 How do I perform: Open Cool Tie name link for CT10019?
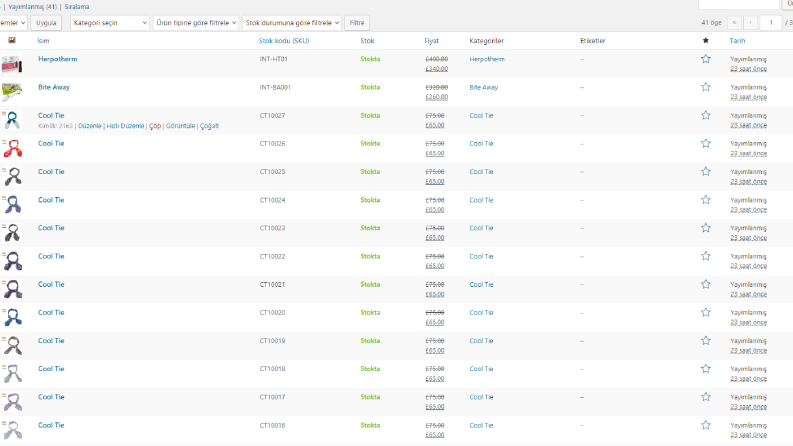(x=51, y=340)
